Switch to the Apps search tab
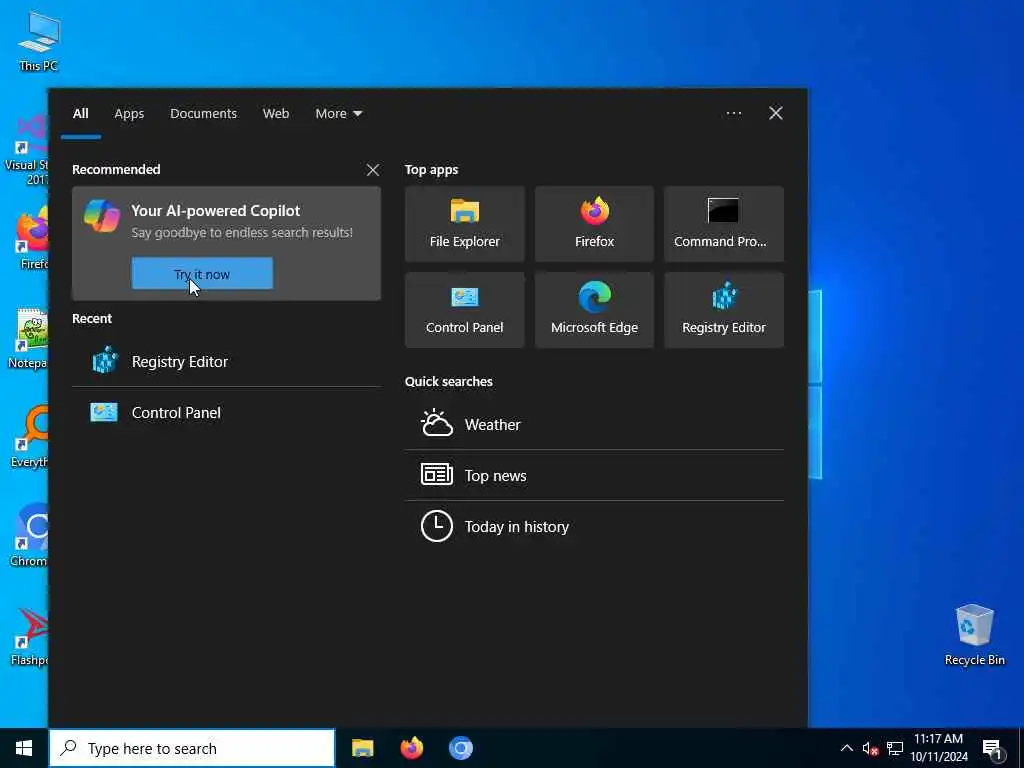Viewport: 1024px width, 768px height. click(x=129, y=114)
